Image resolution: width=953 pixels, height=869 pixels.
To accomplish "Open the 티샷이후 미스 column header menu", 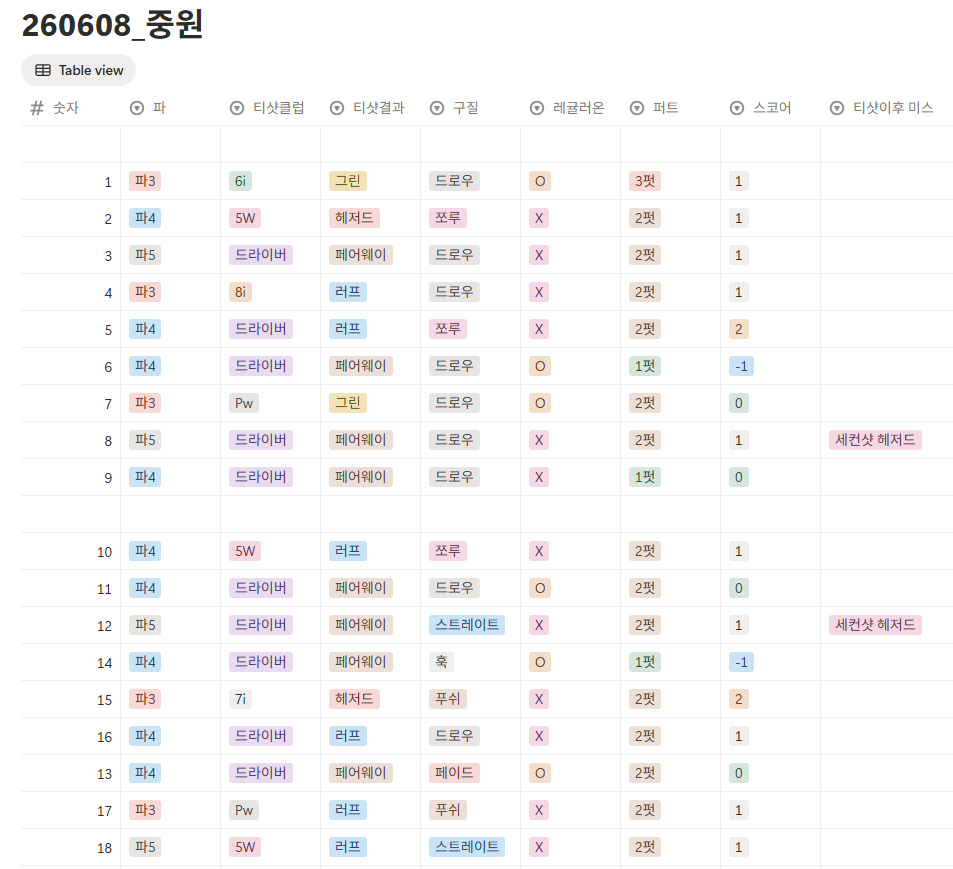I will 887,108.
